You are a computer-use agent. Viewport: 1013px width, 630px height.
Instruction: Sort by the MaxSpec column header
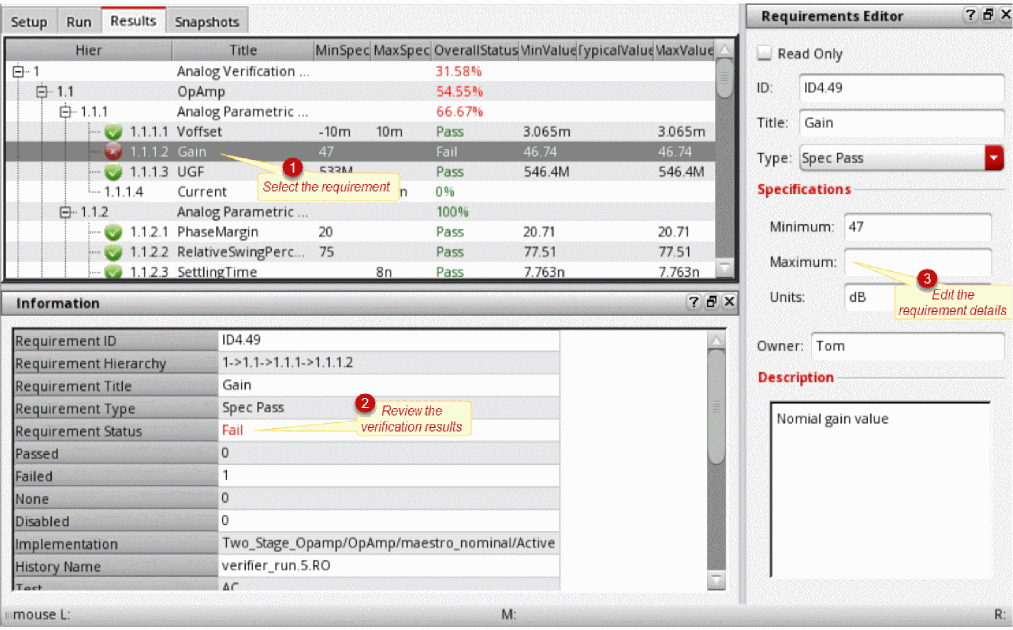401,50
